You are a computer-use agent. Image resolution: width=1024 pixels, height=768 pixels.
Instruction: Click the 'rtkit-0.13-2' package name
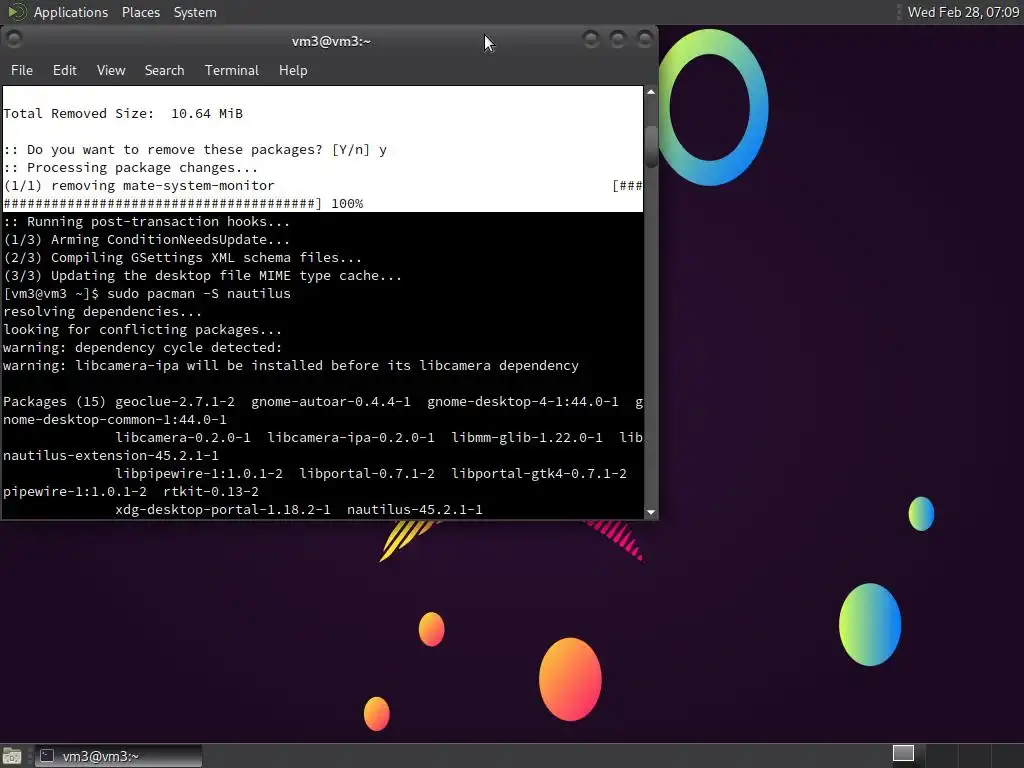coord(211,492)
